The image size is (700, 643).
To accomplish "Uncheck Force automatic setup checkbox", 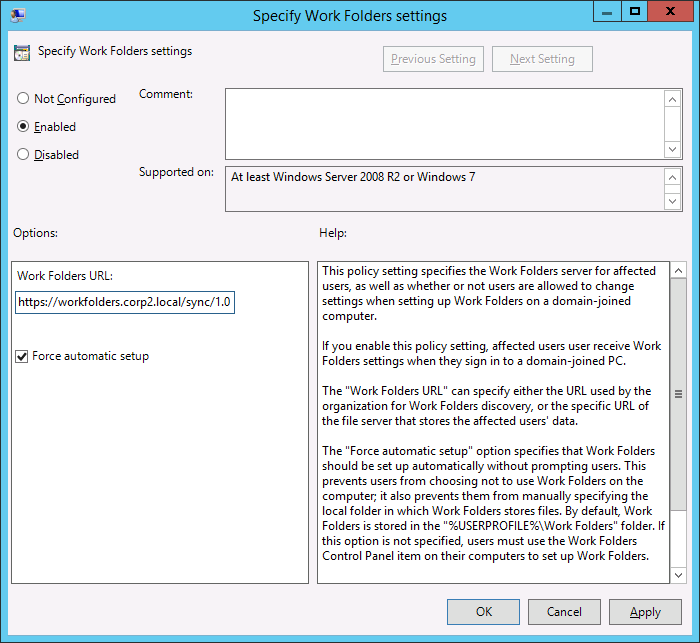I will pos(22,356).
